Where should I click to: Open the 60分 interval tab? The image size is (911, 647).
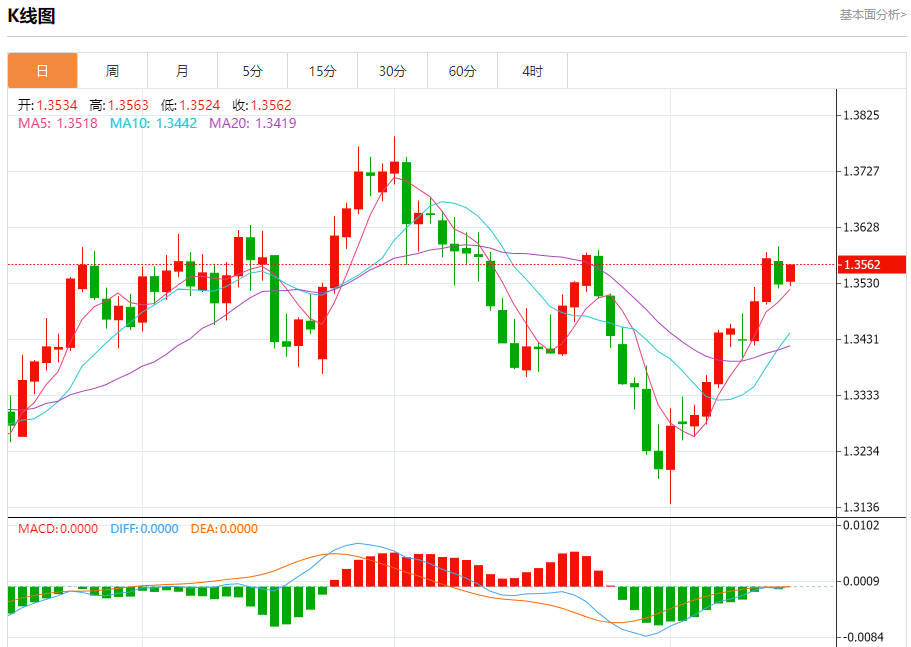(x=462, y=71)
